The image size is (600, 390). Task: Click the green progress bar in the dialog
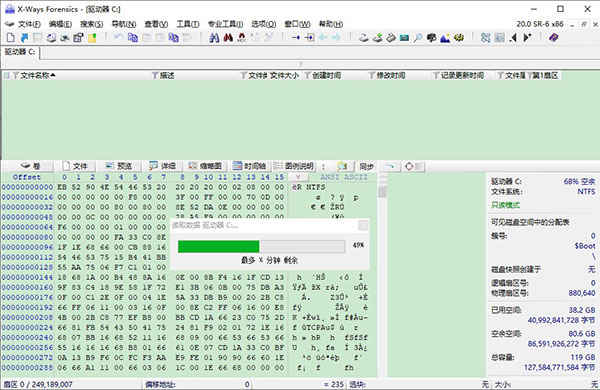click(218, 246)
